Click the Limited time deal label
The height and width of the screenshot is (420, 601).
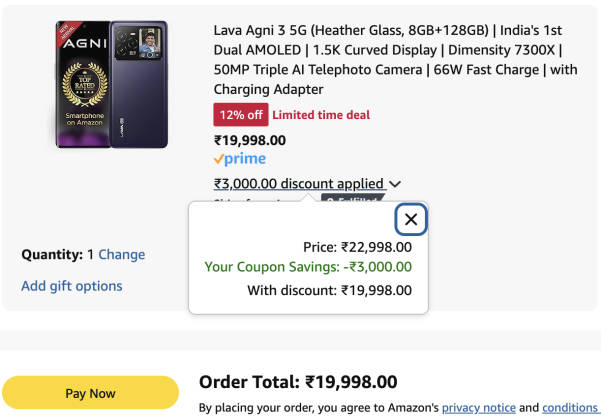tap(321, 115)
